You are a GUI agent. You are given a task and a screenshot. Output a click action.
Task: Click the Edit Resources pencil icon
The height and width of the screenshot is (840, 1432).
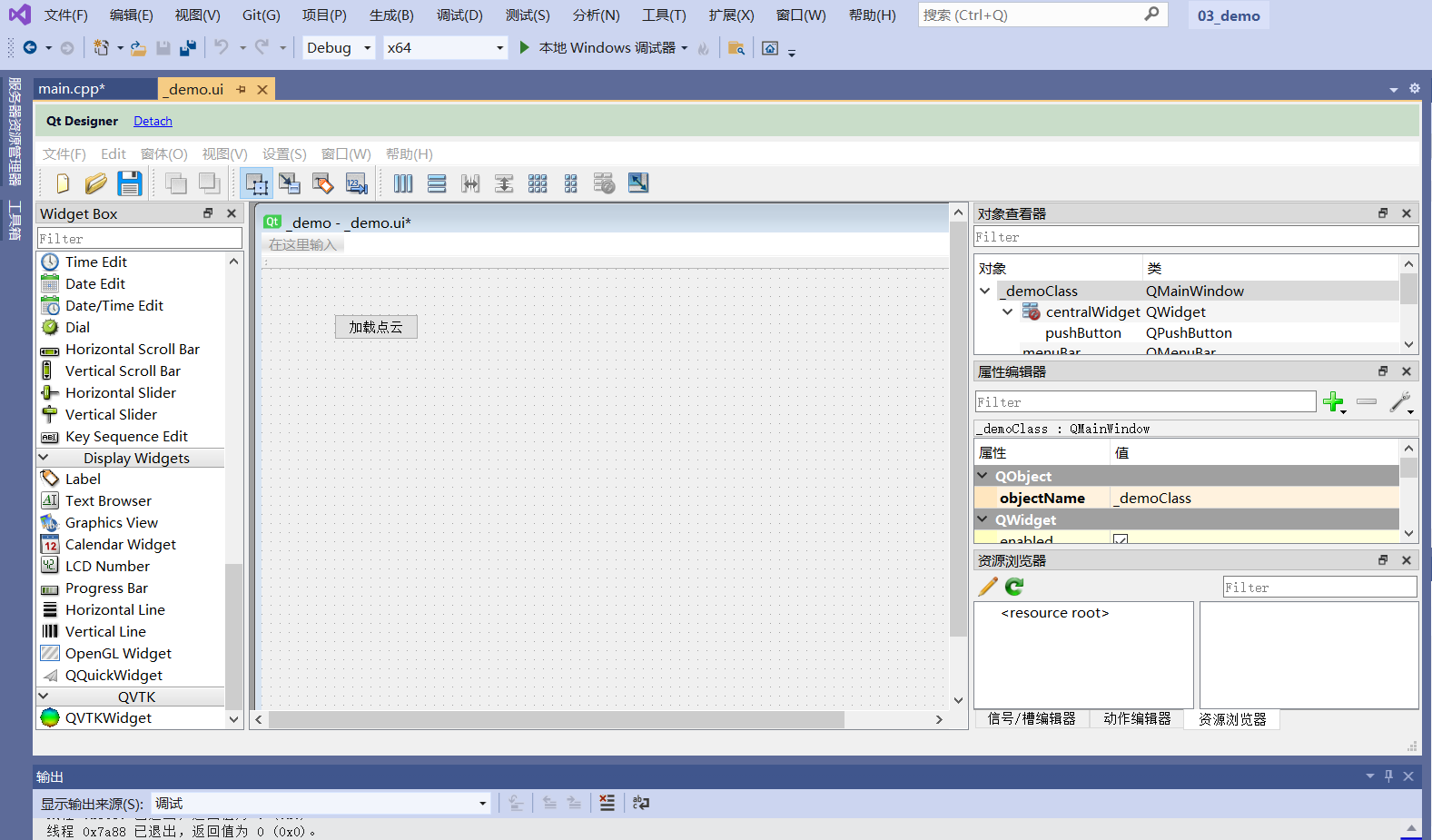[x=988, y=587]
